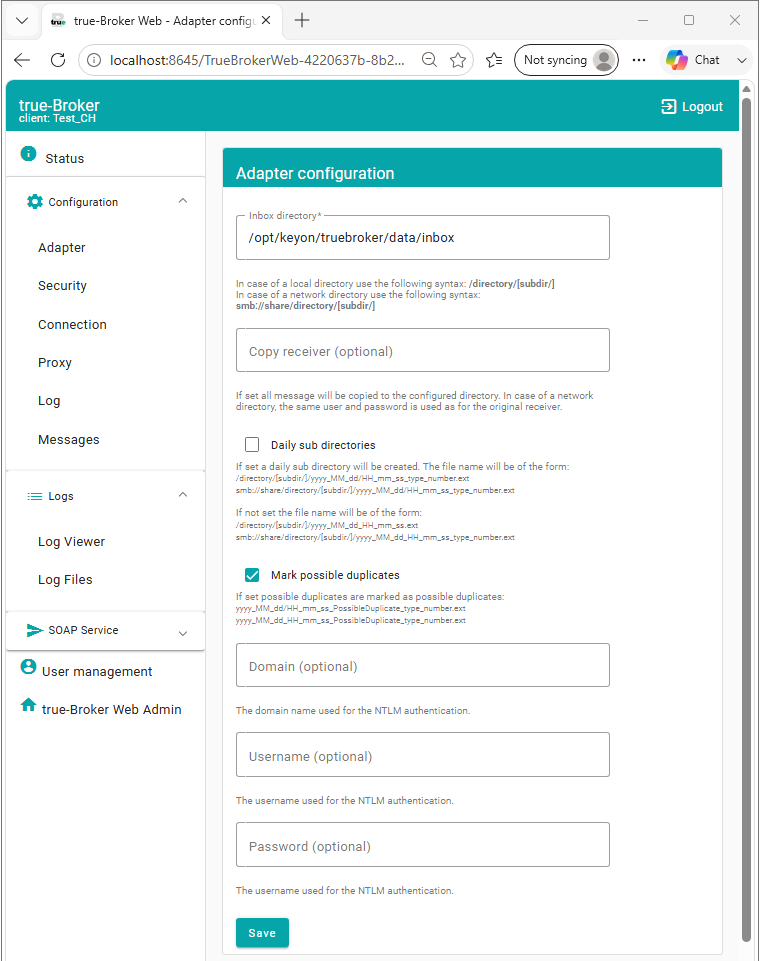
Task: Open the Proxy configuration page
Action: pos(55,363)
